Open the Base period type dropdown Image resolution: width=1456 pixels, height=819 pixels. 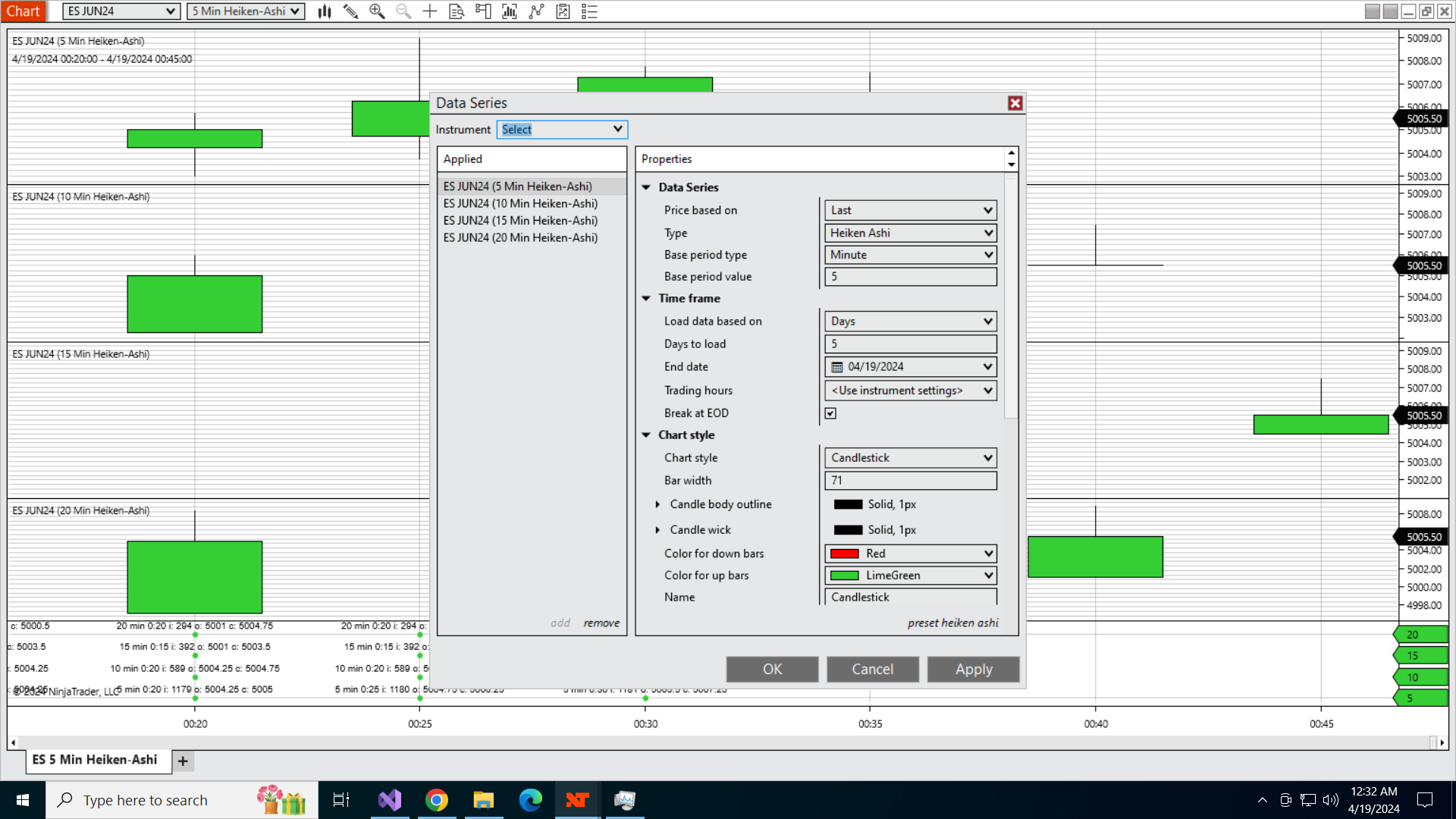(x=910, y=255)
